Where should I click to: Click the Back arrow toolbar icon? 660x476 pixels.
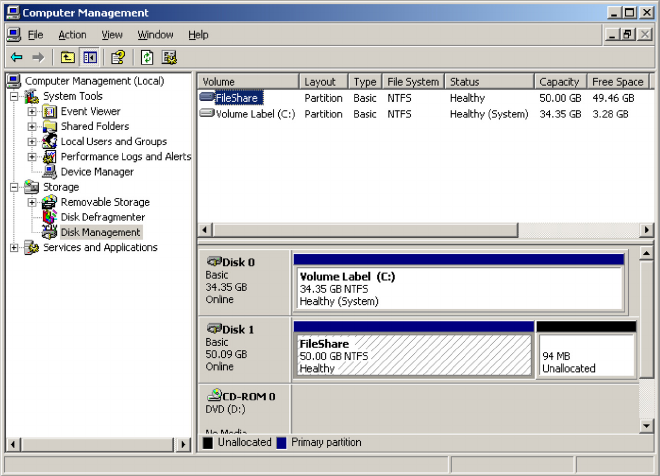click(x=16, y=58)
